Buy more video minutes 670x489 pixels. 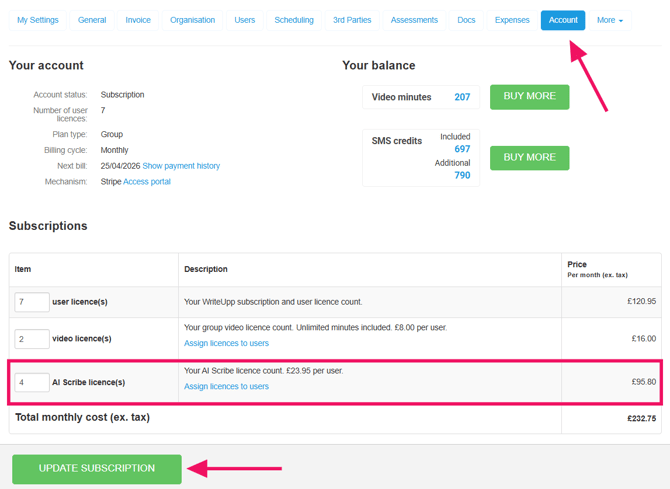(x=529, y=97)
